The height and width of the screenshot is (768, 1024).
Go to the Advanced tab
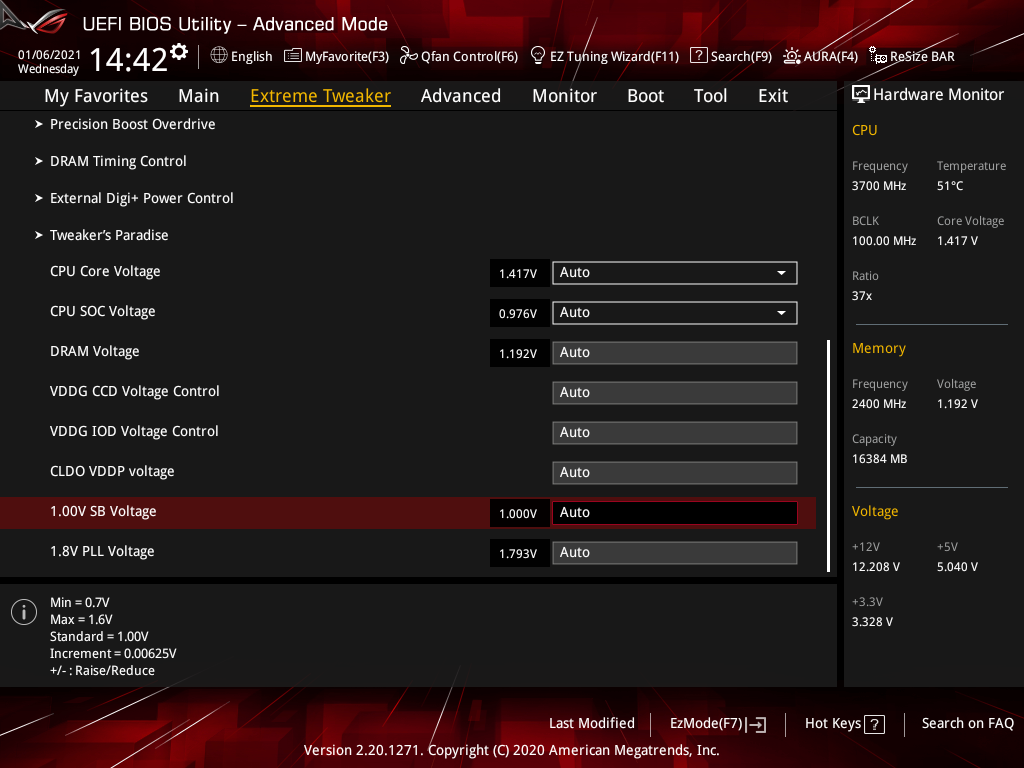[x=461, y=96]
